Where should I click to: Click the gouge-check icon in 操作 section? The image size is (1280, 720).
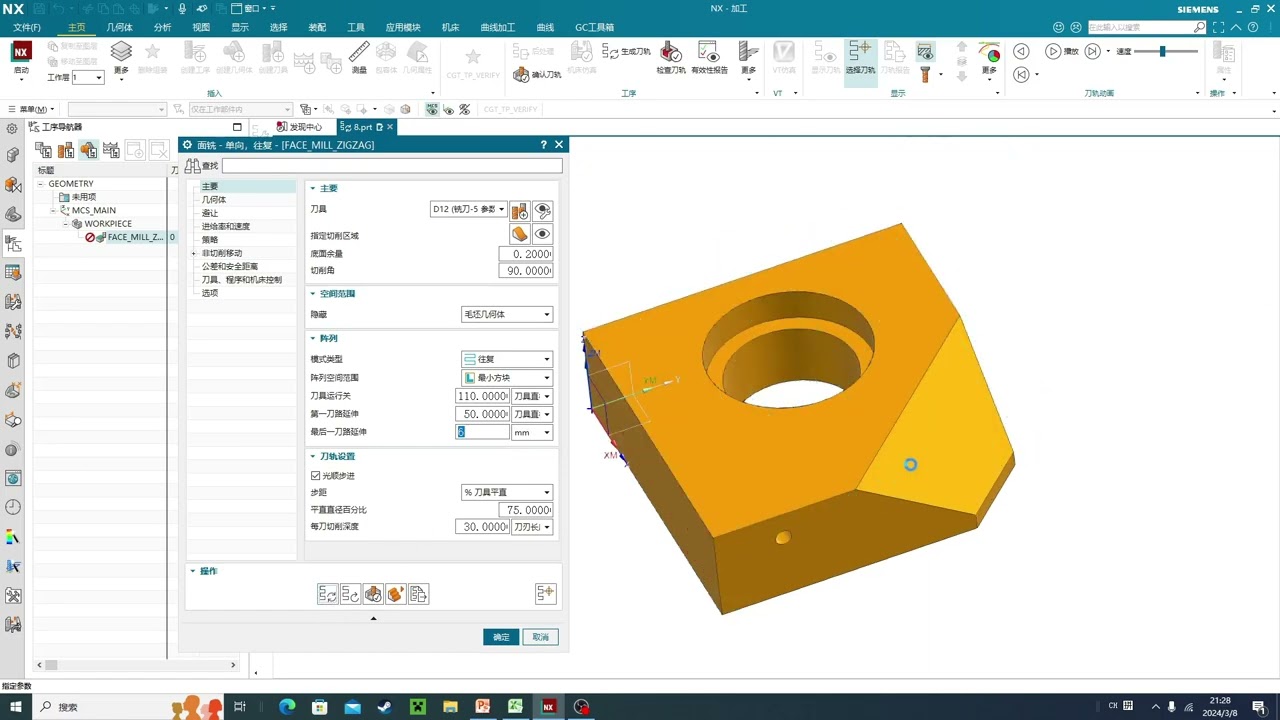pos(396,594)
